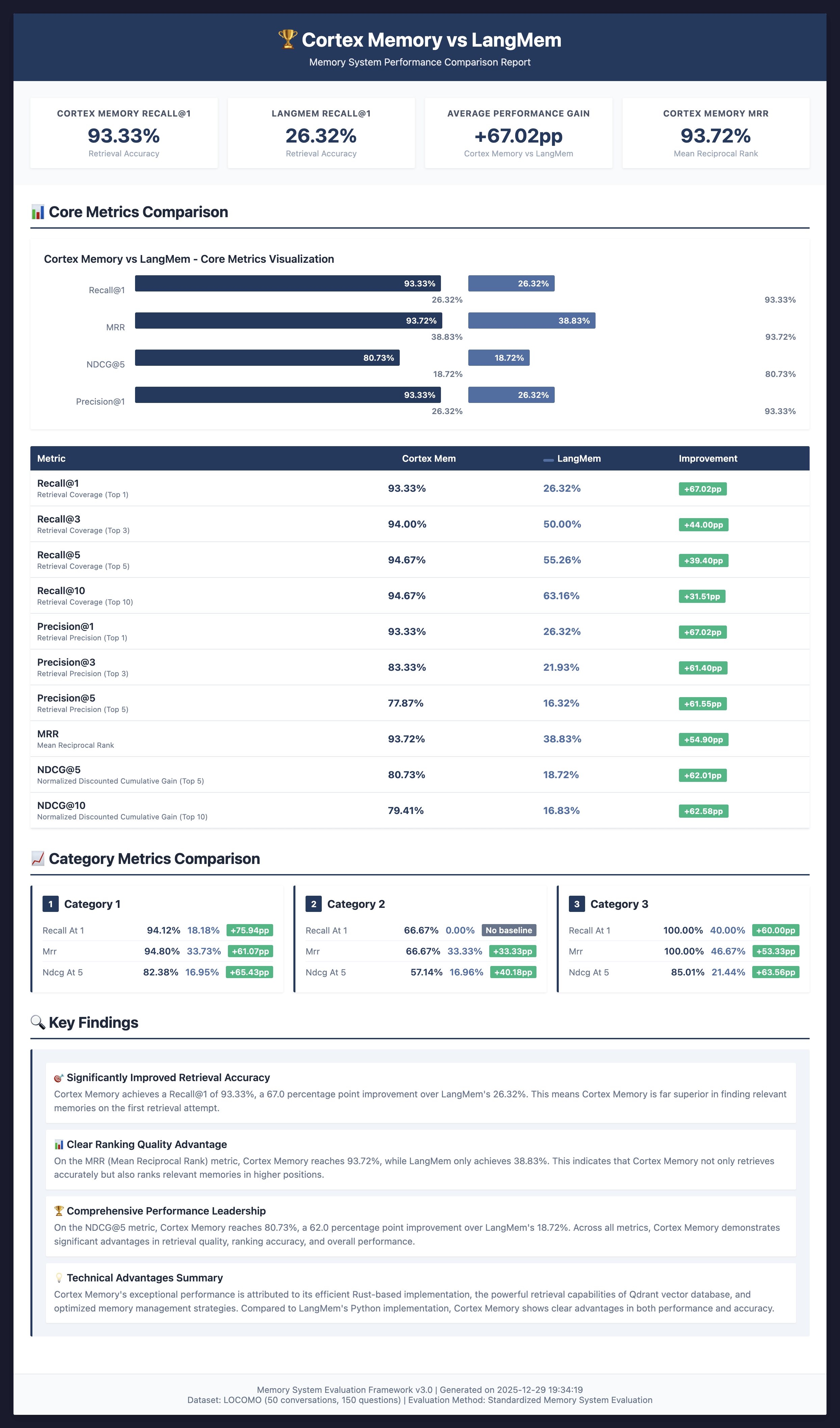Click the lightbulb icon next to Technical Advantages Summary

point(58,1278)
